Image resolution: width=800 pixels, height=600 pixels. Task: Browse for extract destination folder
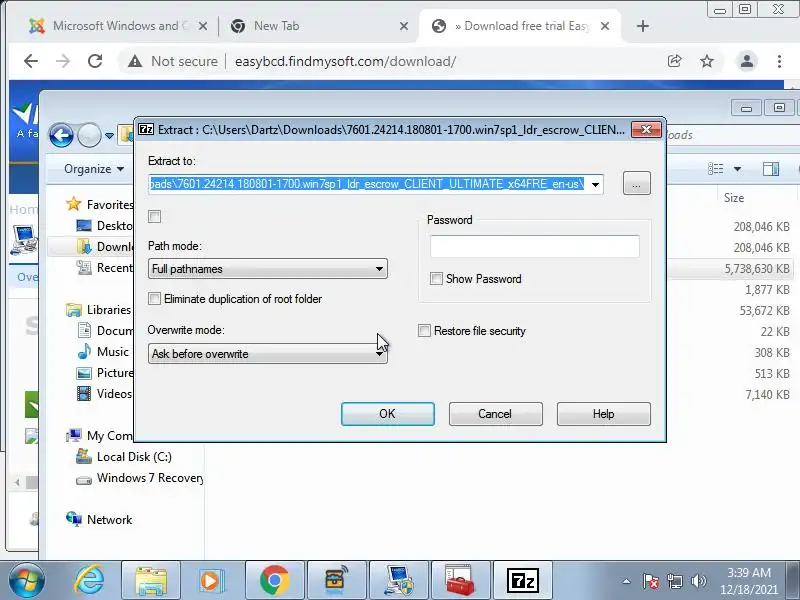[x=636, y=183]
